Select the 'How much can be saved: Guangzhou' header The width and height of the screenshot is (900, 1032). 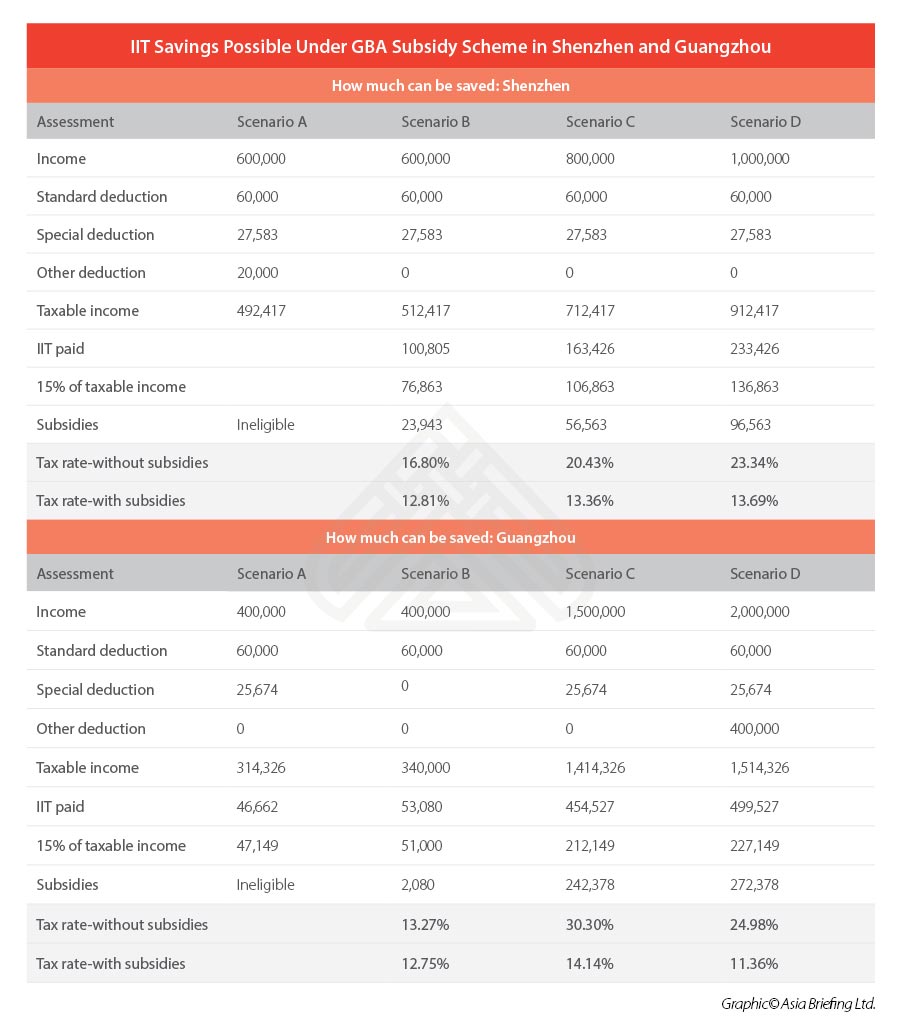(450, 538)
